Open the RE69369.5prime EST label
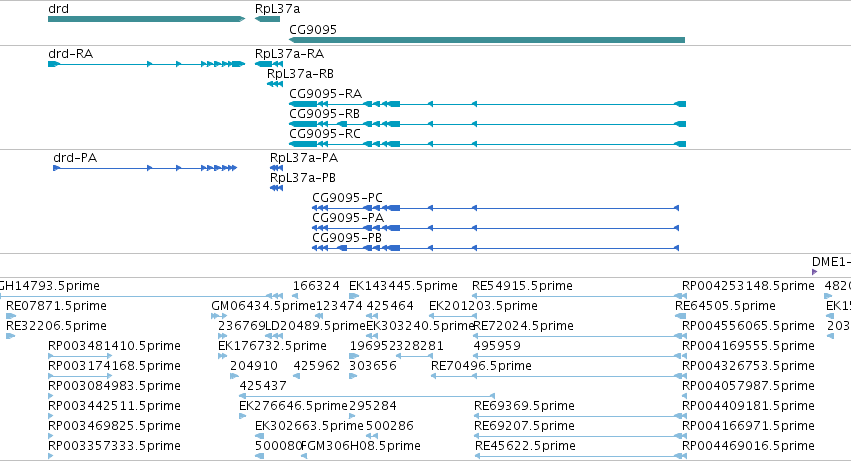 click(524, 406)
